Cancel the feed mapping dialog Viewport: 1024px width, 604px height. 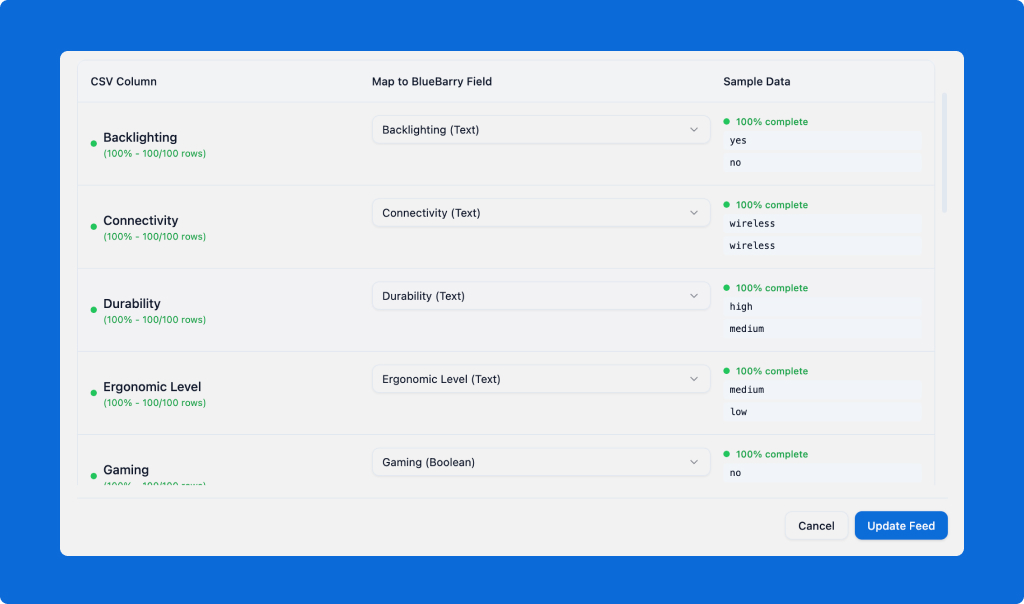(x=816, y=525)
